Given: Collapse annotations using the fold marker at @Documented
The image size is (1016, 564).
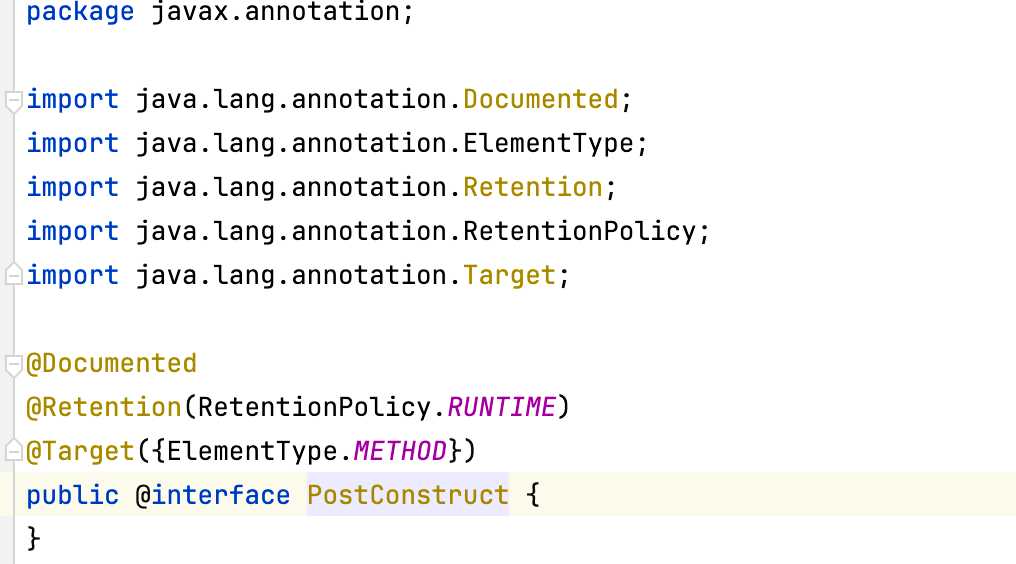Looking at the screenshot, I should coord(14,365).
